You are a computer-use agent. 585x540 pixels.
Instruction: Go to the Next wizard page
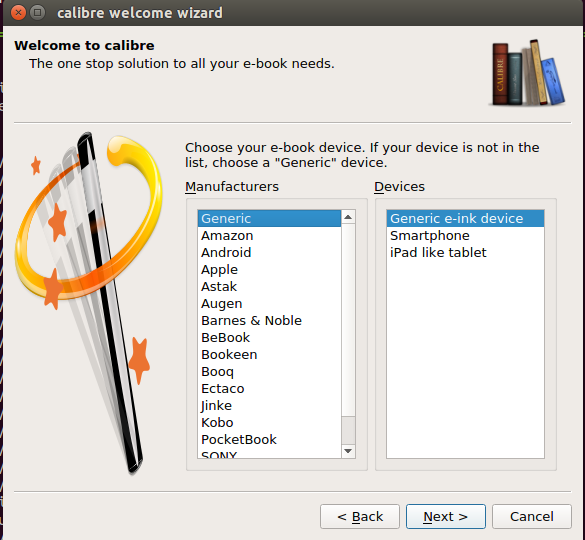coord(446,516)
